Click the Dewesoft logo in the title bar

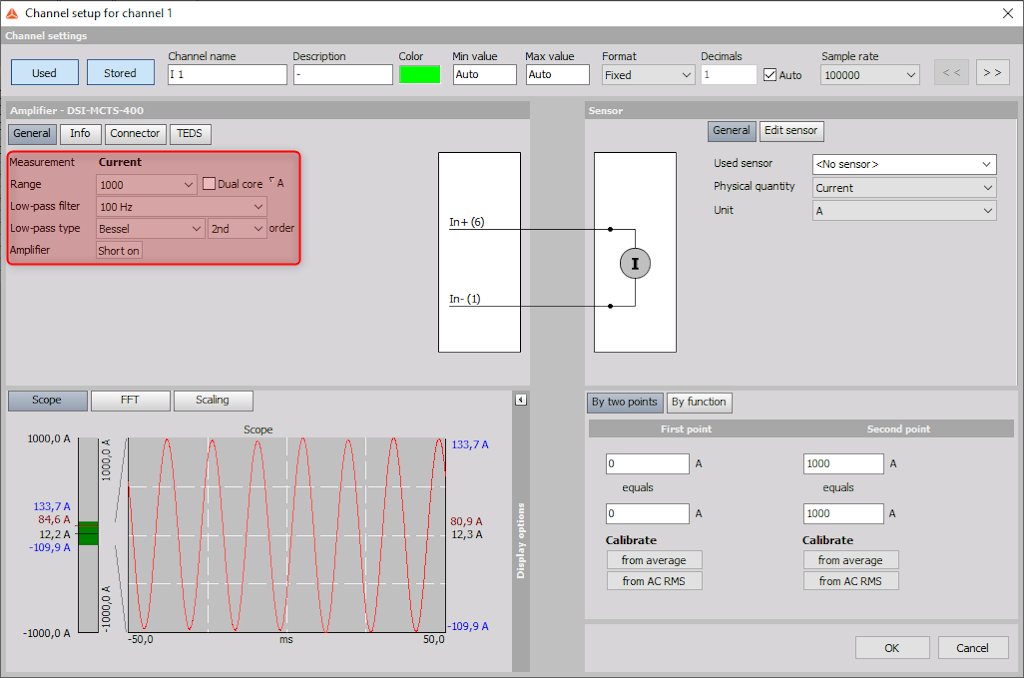[12, 13]
